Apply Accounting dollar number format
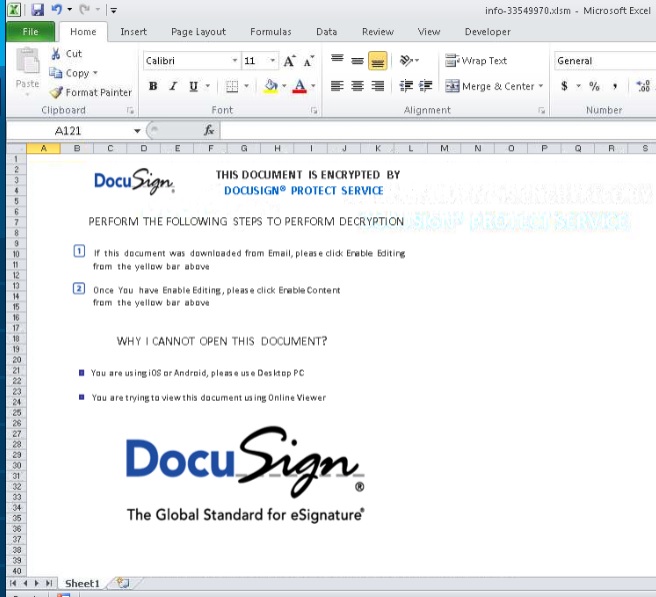 point(564,86)
